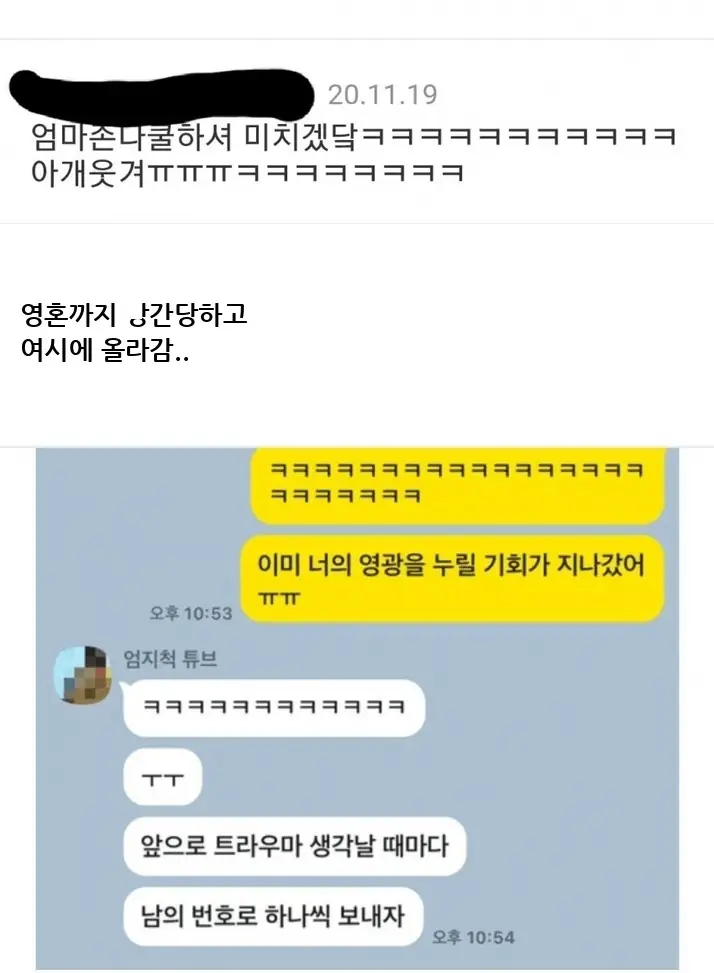The height and width of the screenshot is (973, 714).
Task: Click the post line starting with 아개웃겨
Action: click(x=247, y=173)
